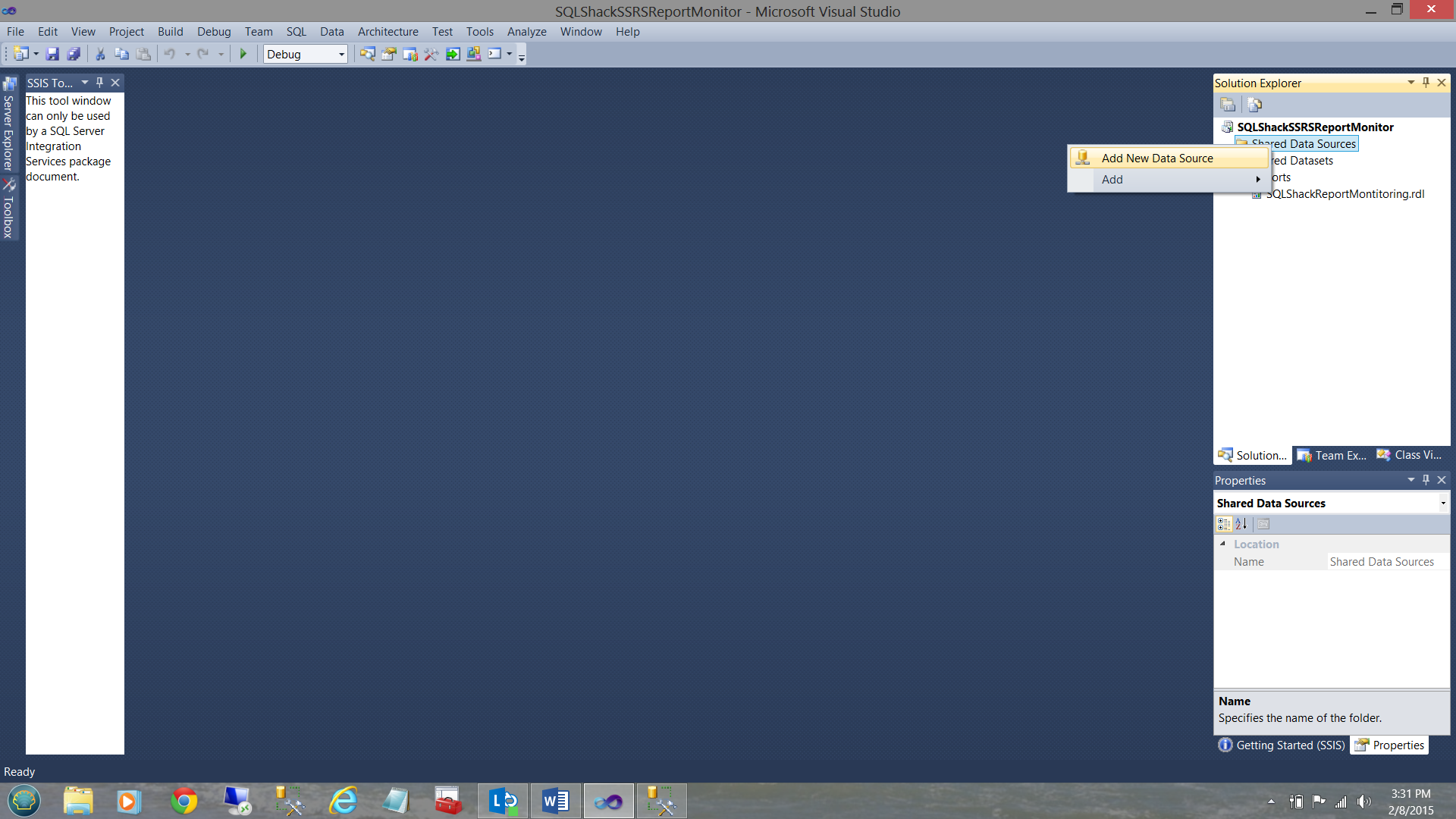Open Google Chrome from the taskbar
Image resolution: width=1456 pixels, height=819 pixels.
coord(184,801)
